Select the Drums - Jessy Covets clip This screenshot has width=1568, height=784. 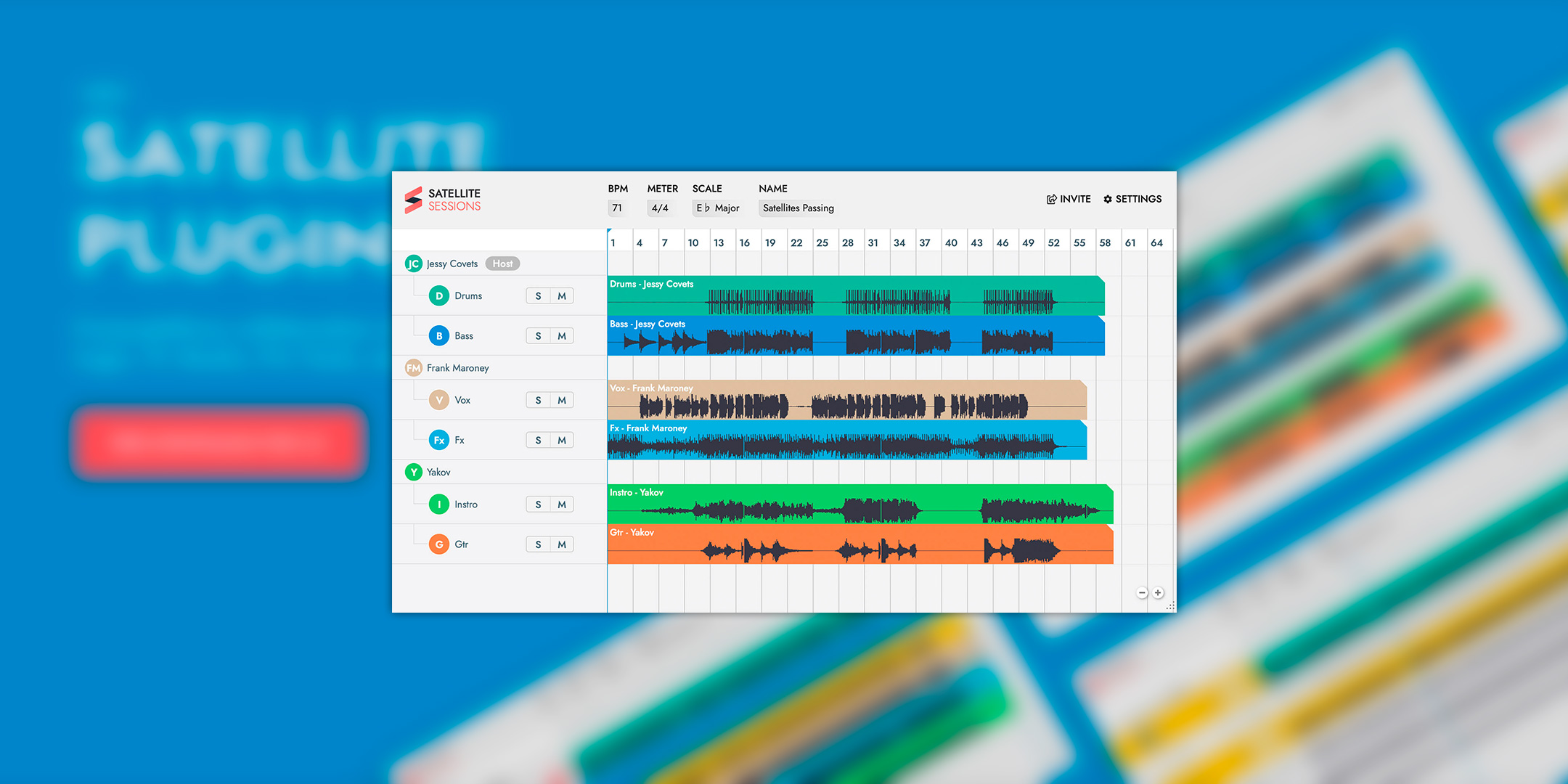pyautogui.click(x=856, y=295)
